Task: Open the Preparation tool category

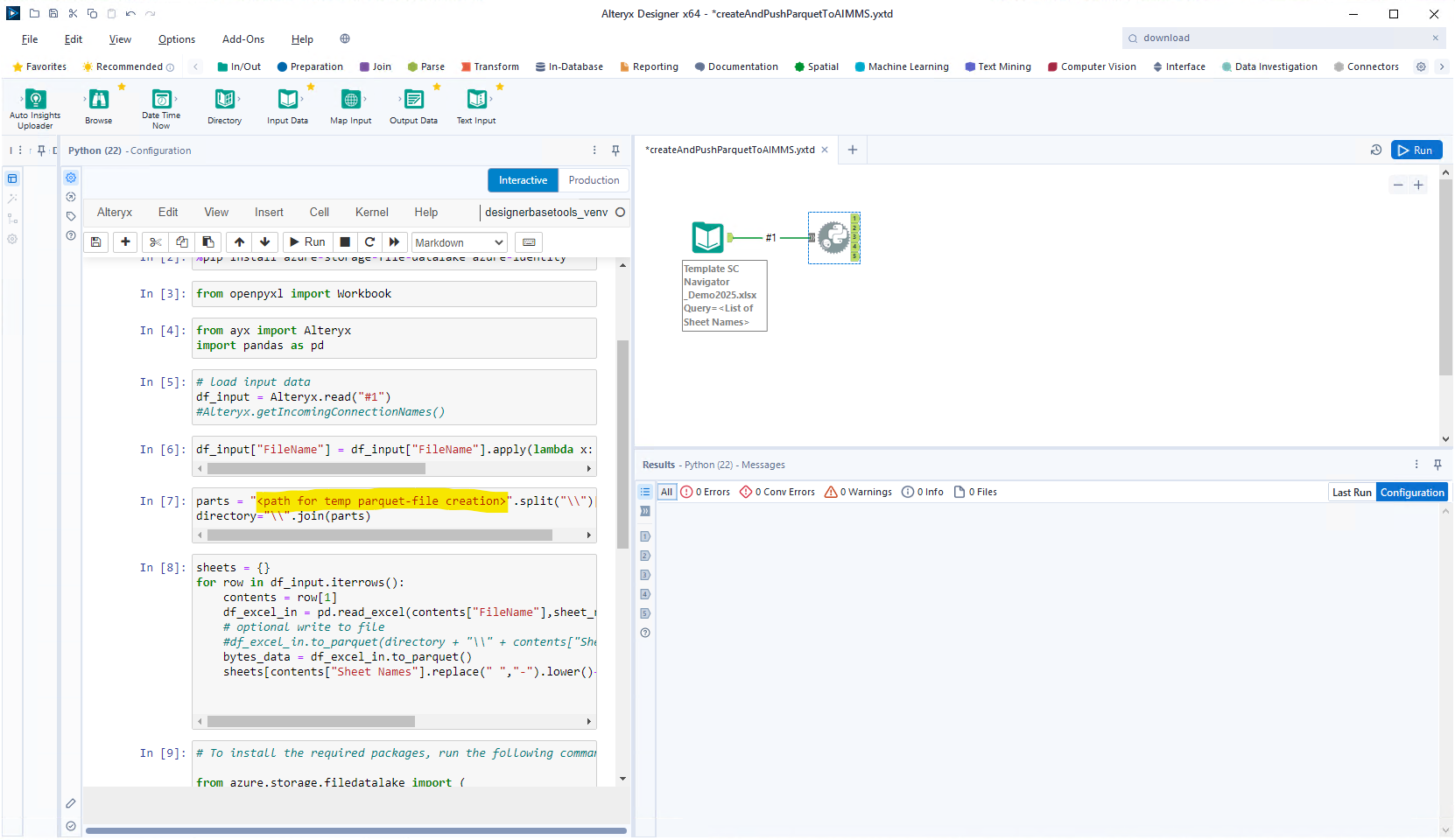Action: pyautogui.click(x=310, y=66)
